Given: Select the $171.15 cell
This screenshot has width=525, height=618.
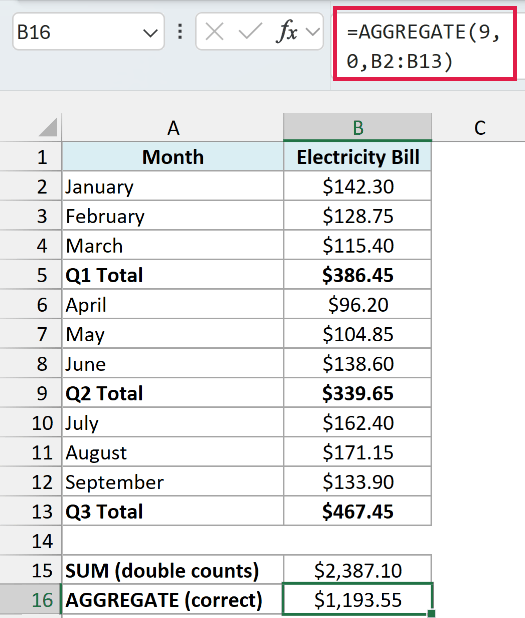Looking at the screenshot, I should click(357, 452).
